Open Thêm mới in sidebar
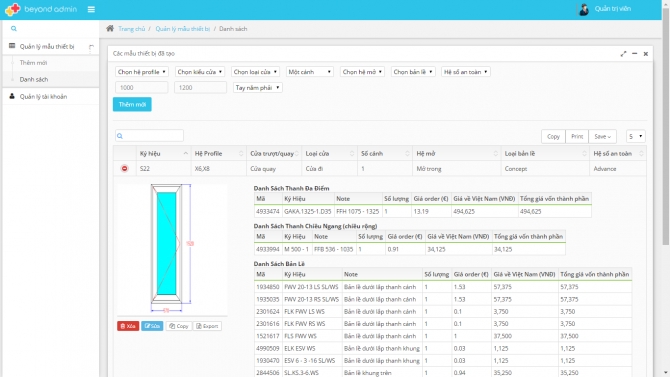This screenshot has height=377, width=670. click(33, 63)
